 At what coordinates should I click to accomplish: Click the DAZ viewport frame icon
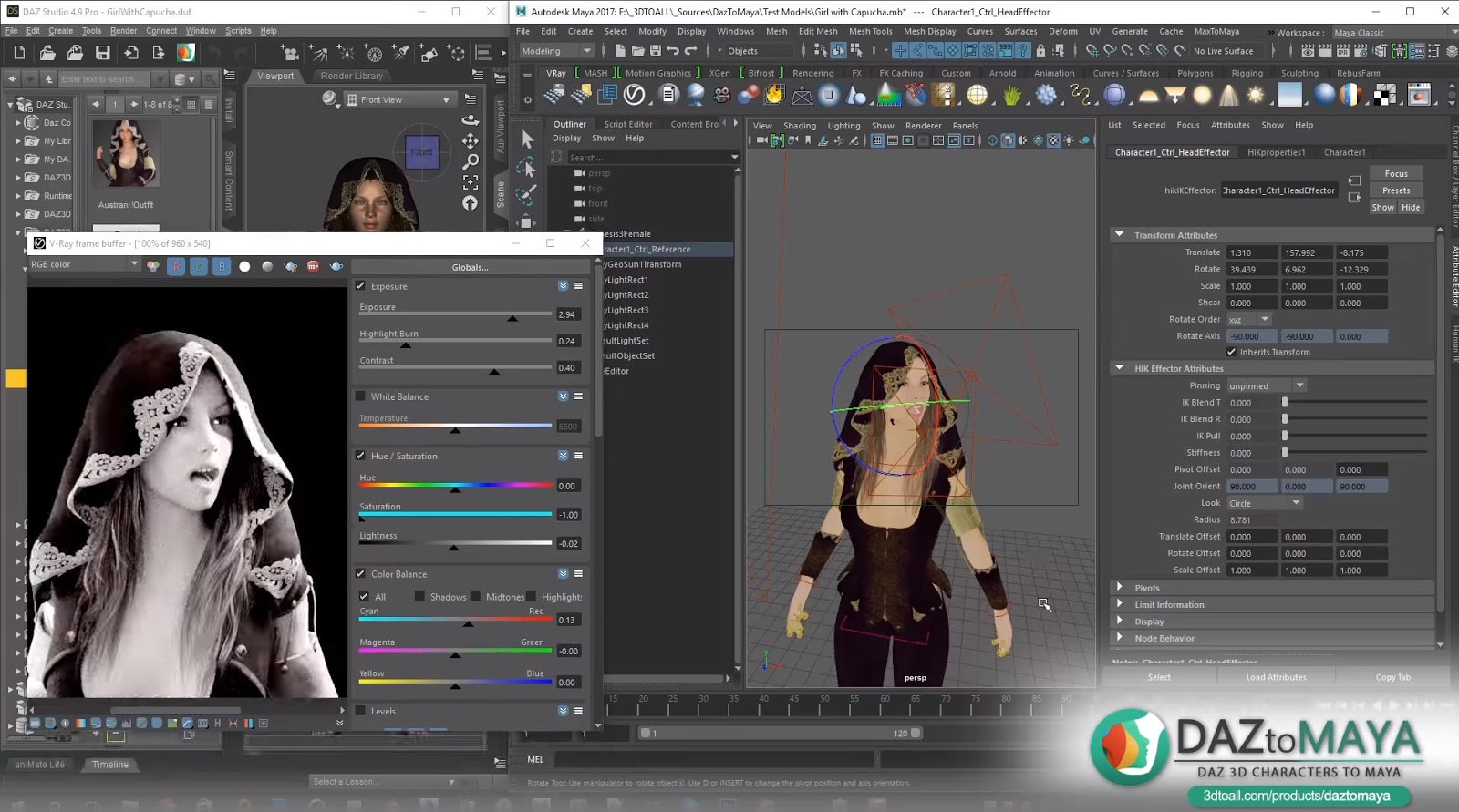(x=471, y=182)
